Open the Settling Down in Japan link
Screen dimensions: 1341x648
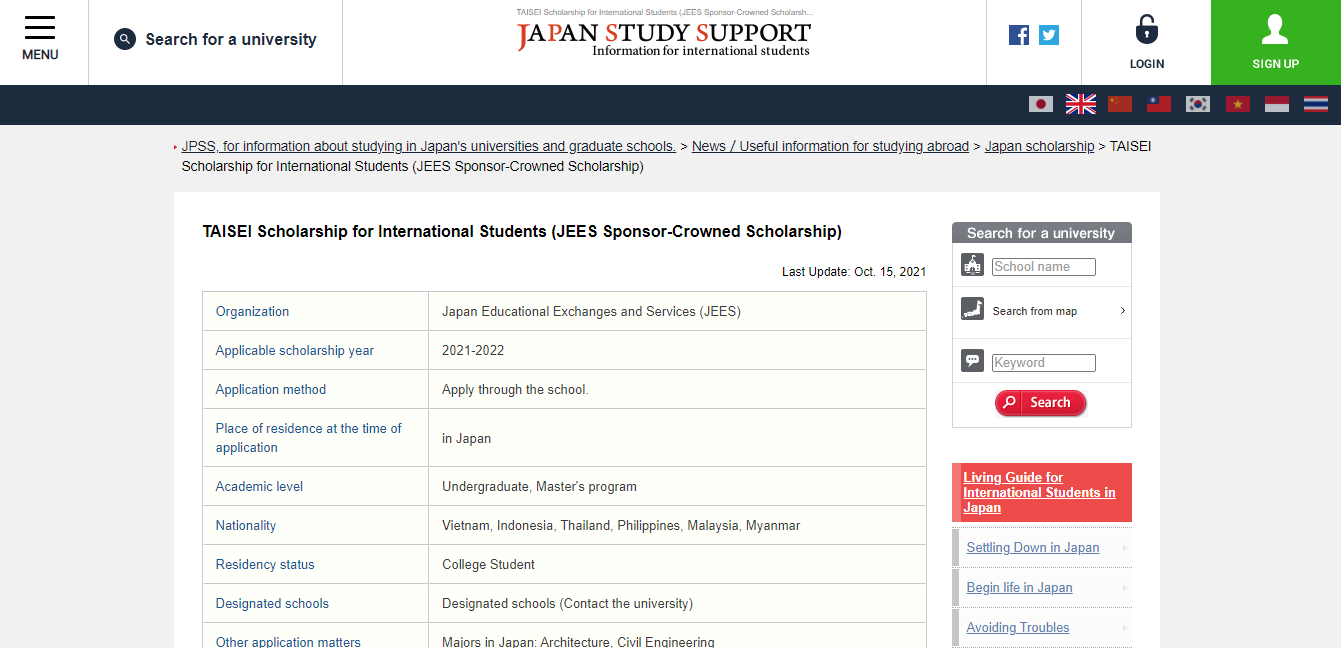tap(1032, 548)
